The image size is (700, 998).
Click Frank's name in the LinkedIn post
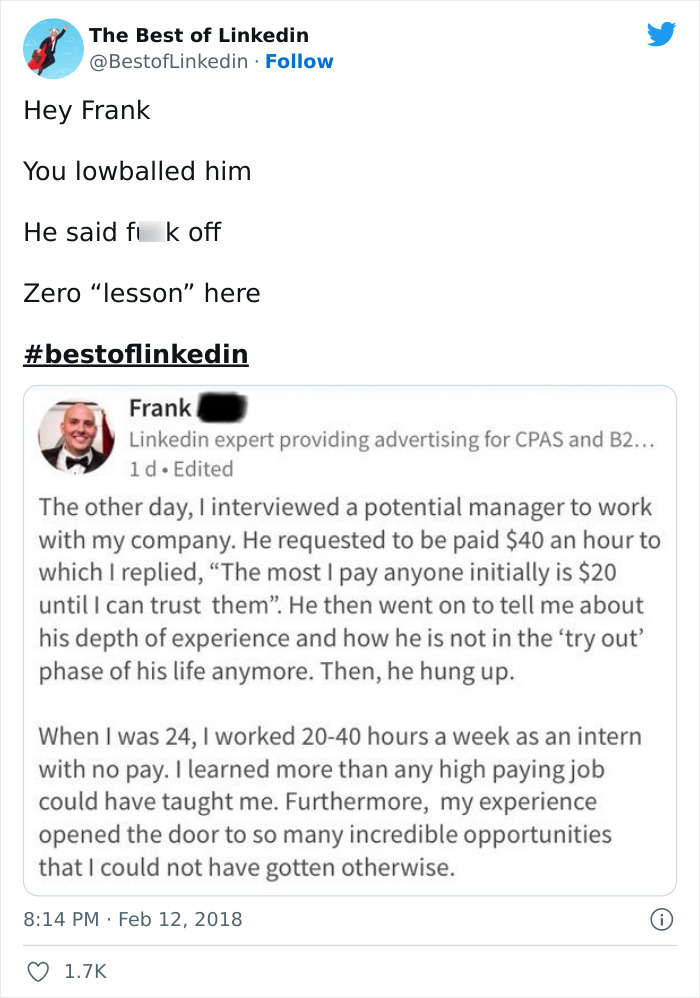coord(160,408)
